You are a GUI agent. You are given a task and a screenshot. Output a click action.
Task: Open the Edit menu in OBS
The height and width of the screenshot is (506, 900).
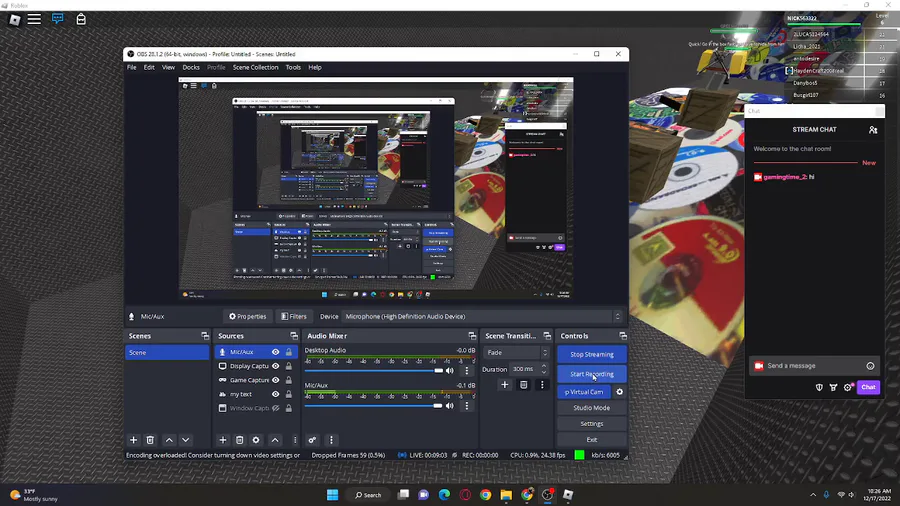pos(149,67)
